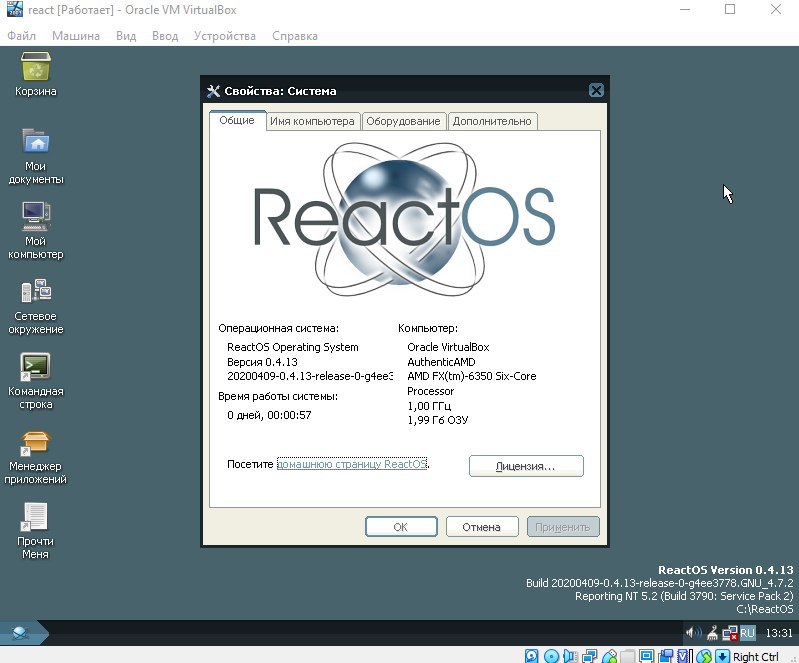The height and width of the screenshot is (663, 799).
Task: Click the OK button
Action: (401, 527)
